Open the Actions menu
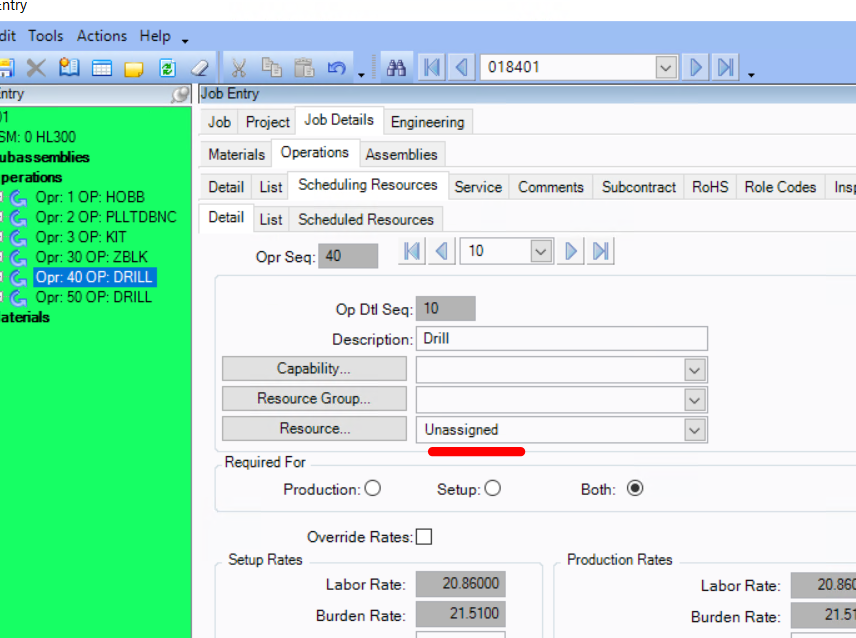 coord(102,36)
